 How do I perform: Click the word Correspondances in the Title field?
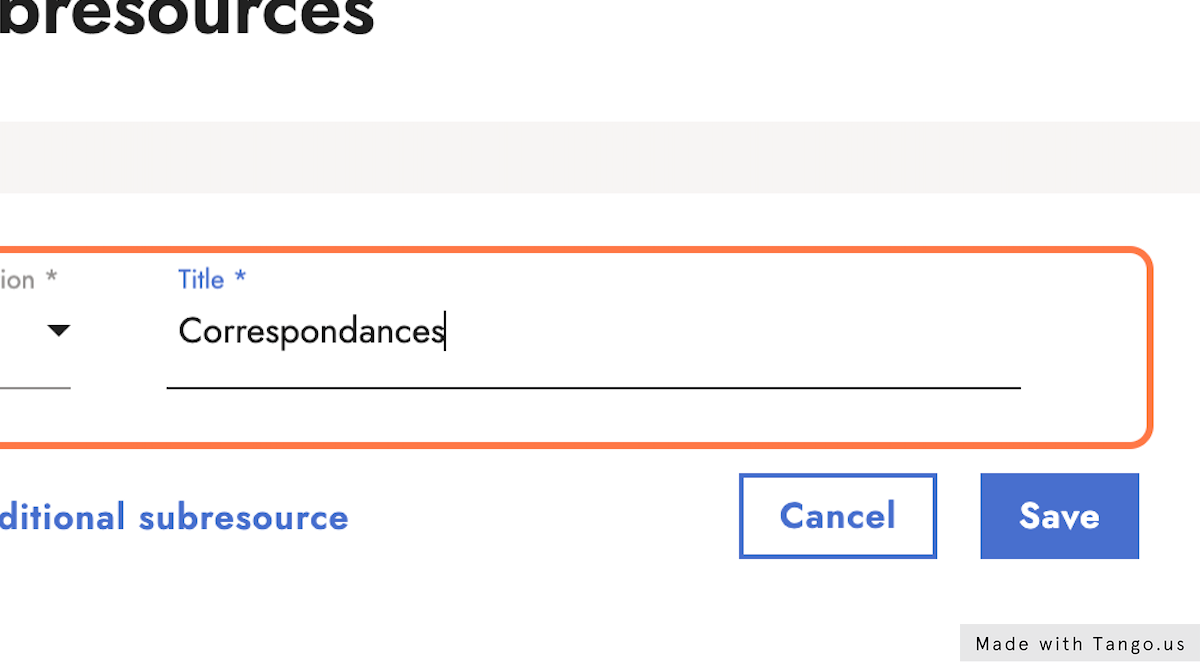tap(310, 332)
